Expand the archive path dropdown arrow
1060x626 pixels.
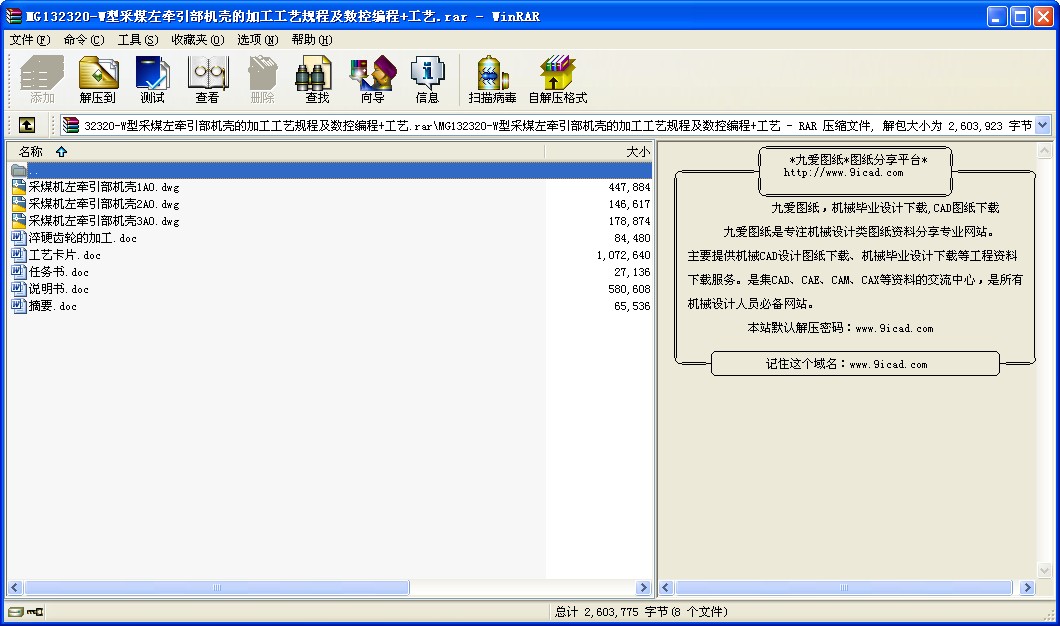(1043, 125)
